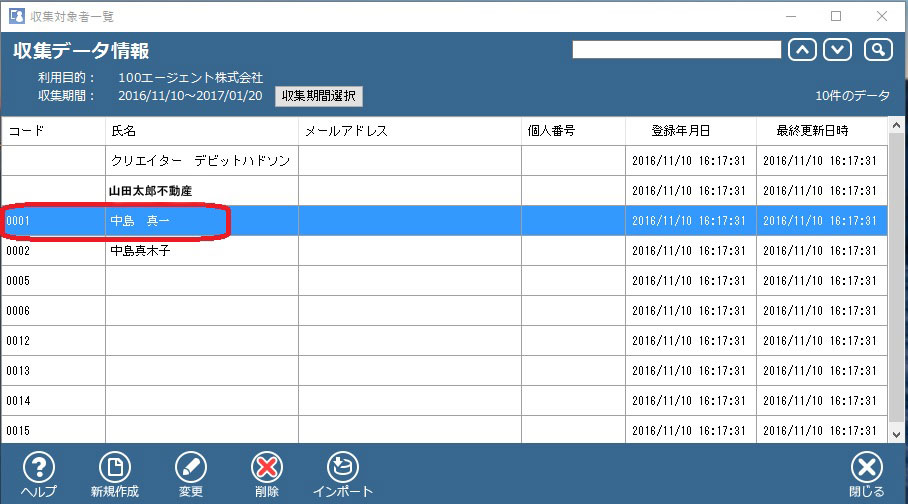Screen dimensions: 908x504
Task: Jump to next search result arrow
Action: 838,50
